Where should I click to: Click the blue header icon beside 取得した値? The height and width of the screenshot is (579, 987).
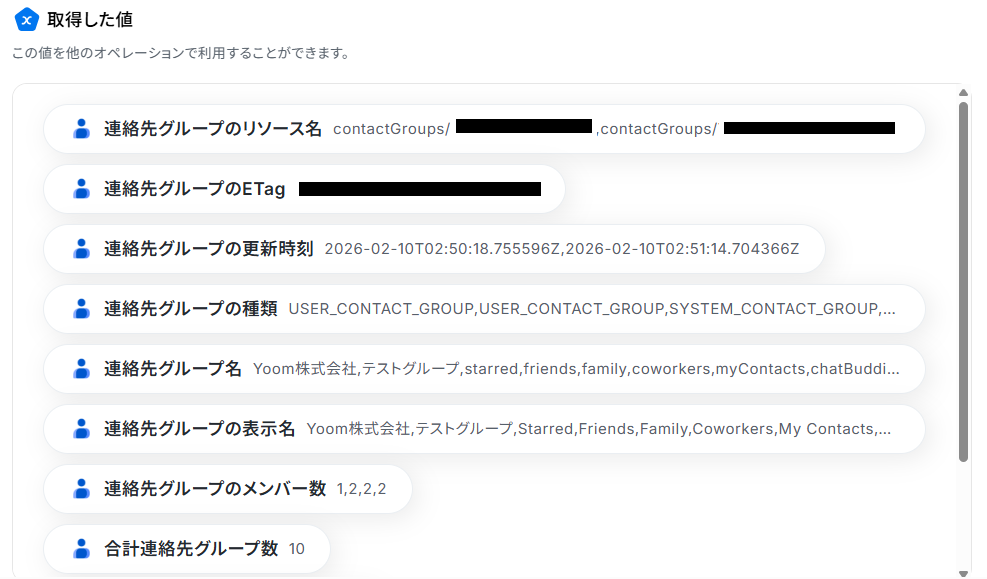click(27, 19)
